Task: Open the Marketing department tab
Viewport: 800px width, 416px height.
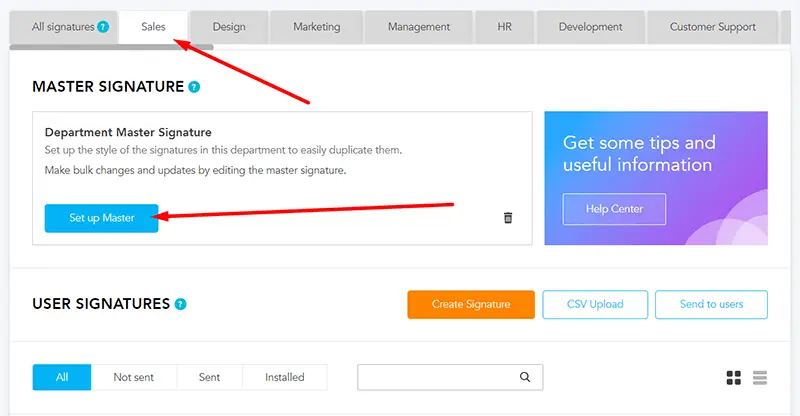Action: (x=316, y=27)
